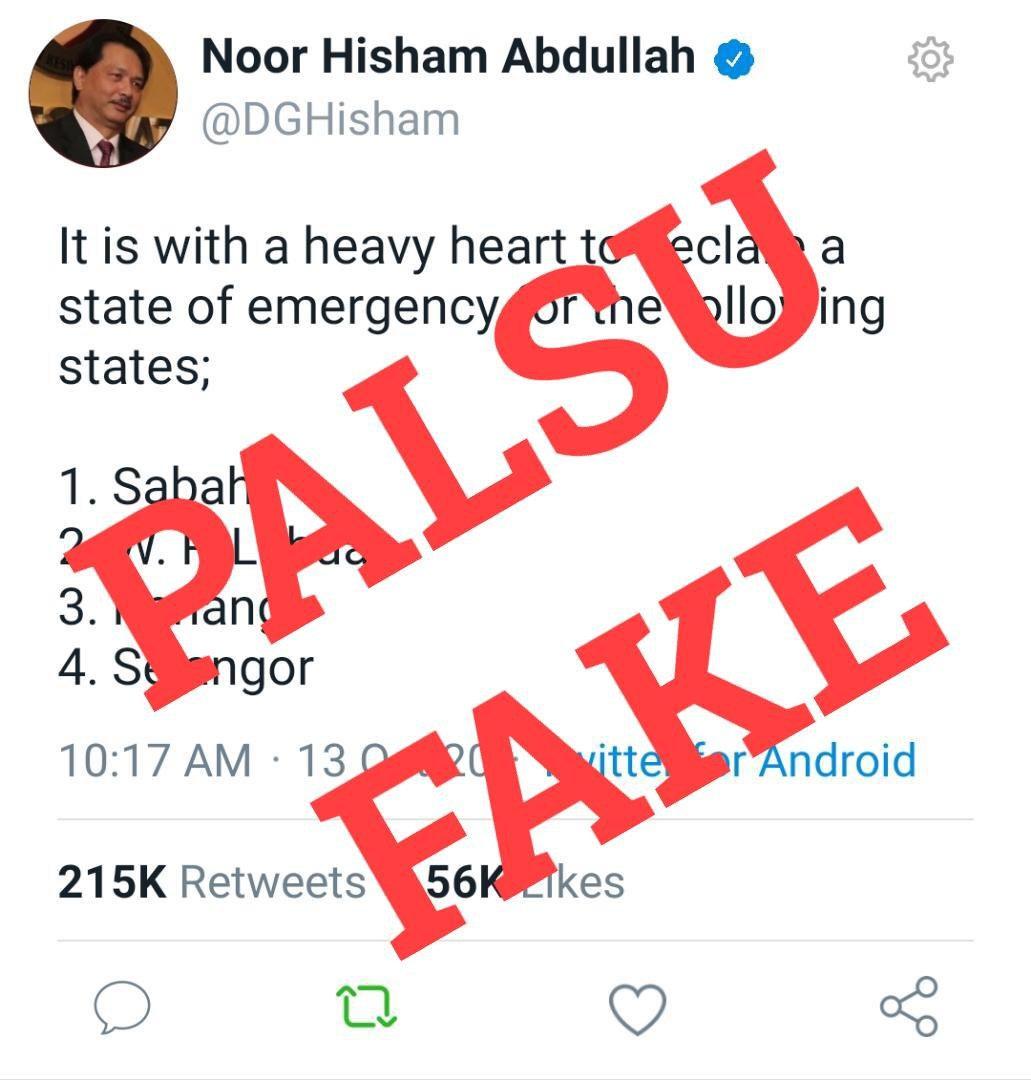This screenshot has width=1031, height=1080.
Task: Open the tweet settings gear icon
Action: pos(930,59)
